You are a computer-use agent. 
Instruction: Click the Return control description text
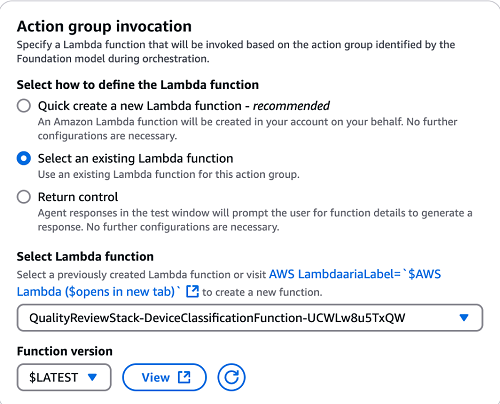tap(255, 220)
